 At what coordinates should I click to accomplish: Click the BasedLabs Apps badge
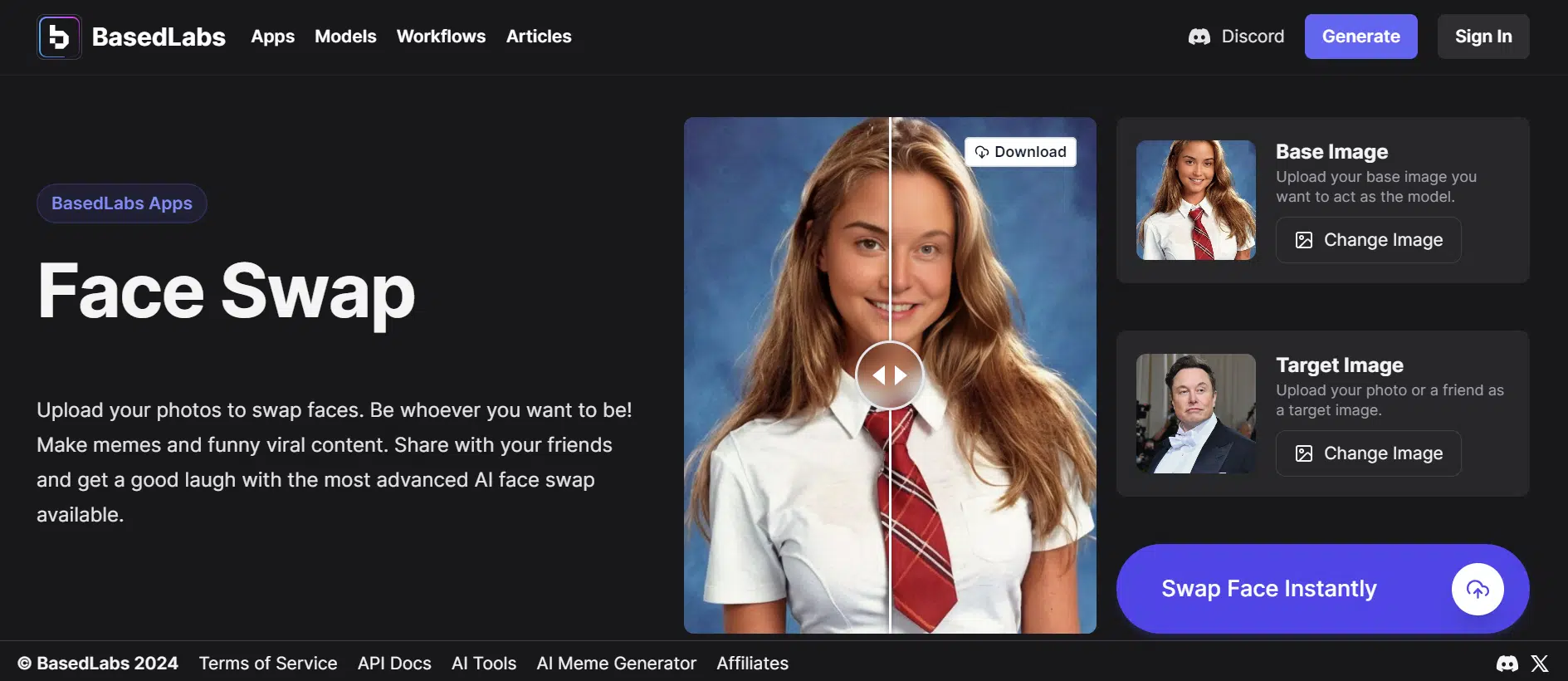[122, 203]
